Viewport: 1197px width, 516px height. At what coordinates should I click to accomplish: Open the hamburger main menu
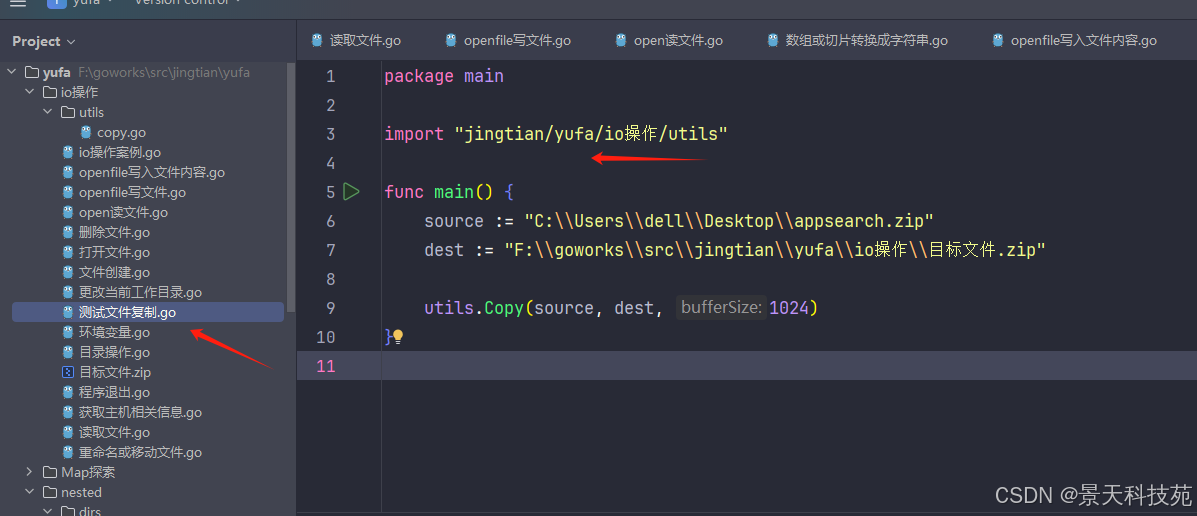18,3
